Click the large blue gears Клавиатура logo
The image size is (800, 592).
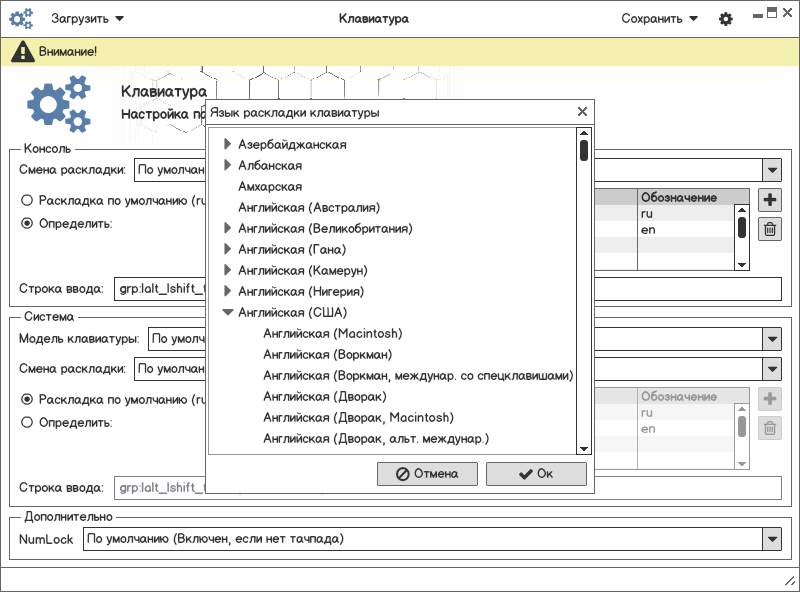pyautogui.click(x=59, y=104)
